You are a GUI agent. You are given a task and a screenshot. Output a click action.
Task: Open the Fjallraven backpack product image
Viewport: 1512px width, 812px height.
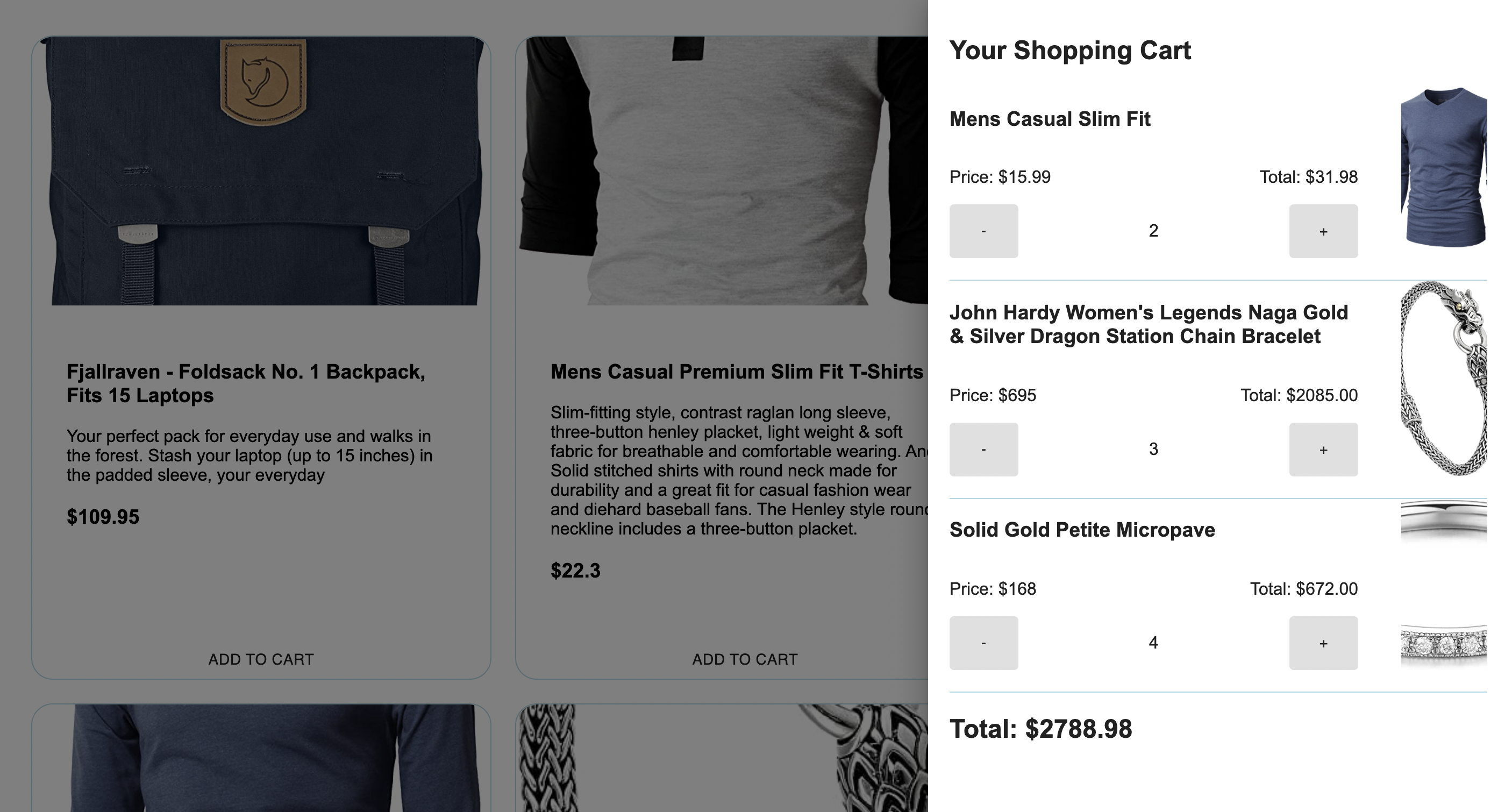[x=264, y=171]
